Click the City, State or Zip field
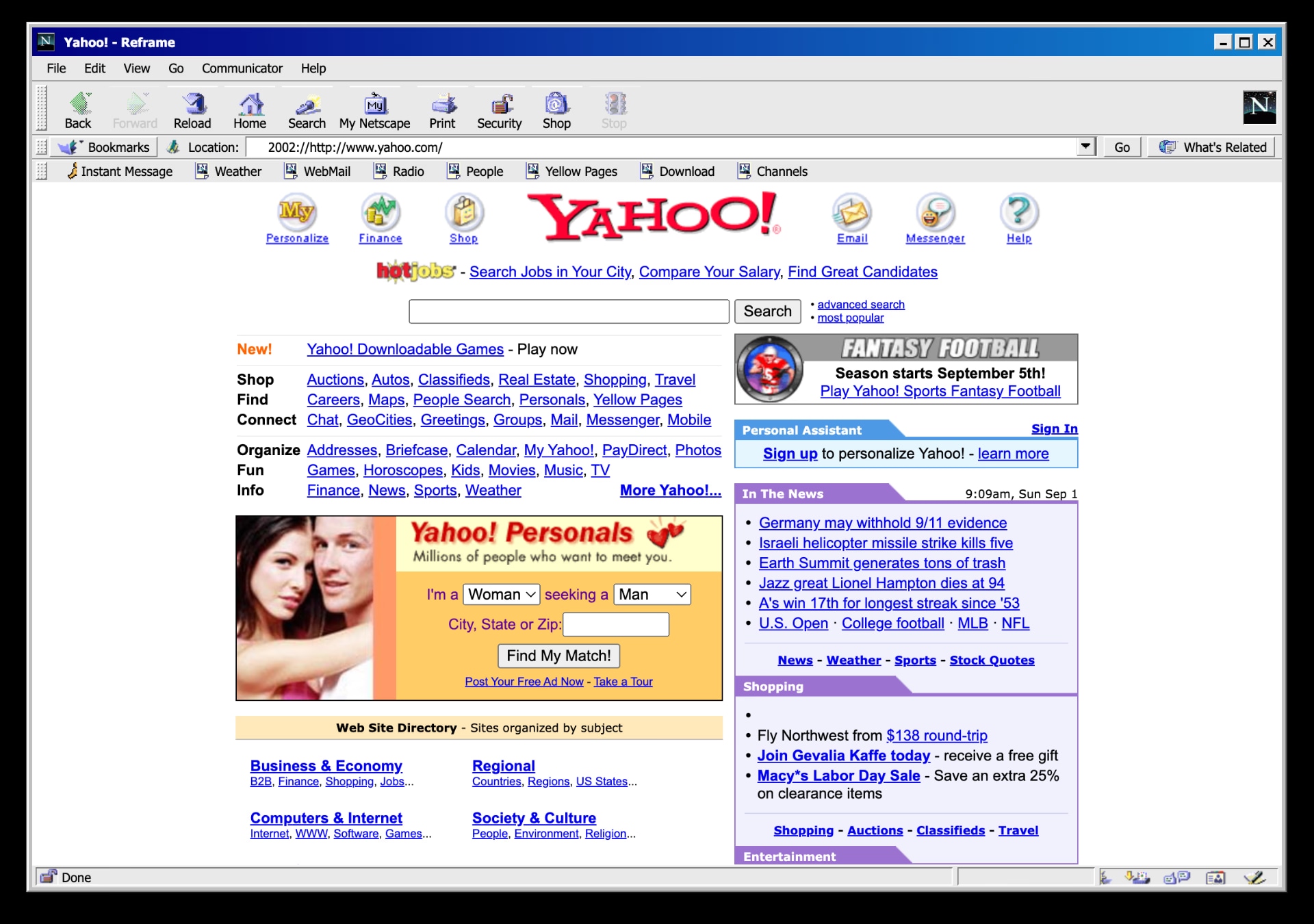Image resolution: width=1314 pixels, height=924 pixels. (x=616, y=624)
